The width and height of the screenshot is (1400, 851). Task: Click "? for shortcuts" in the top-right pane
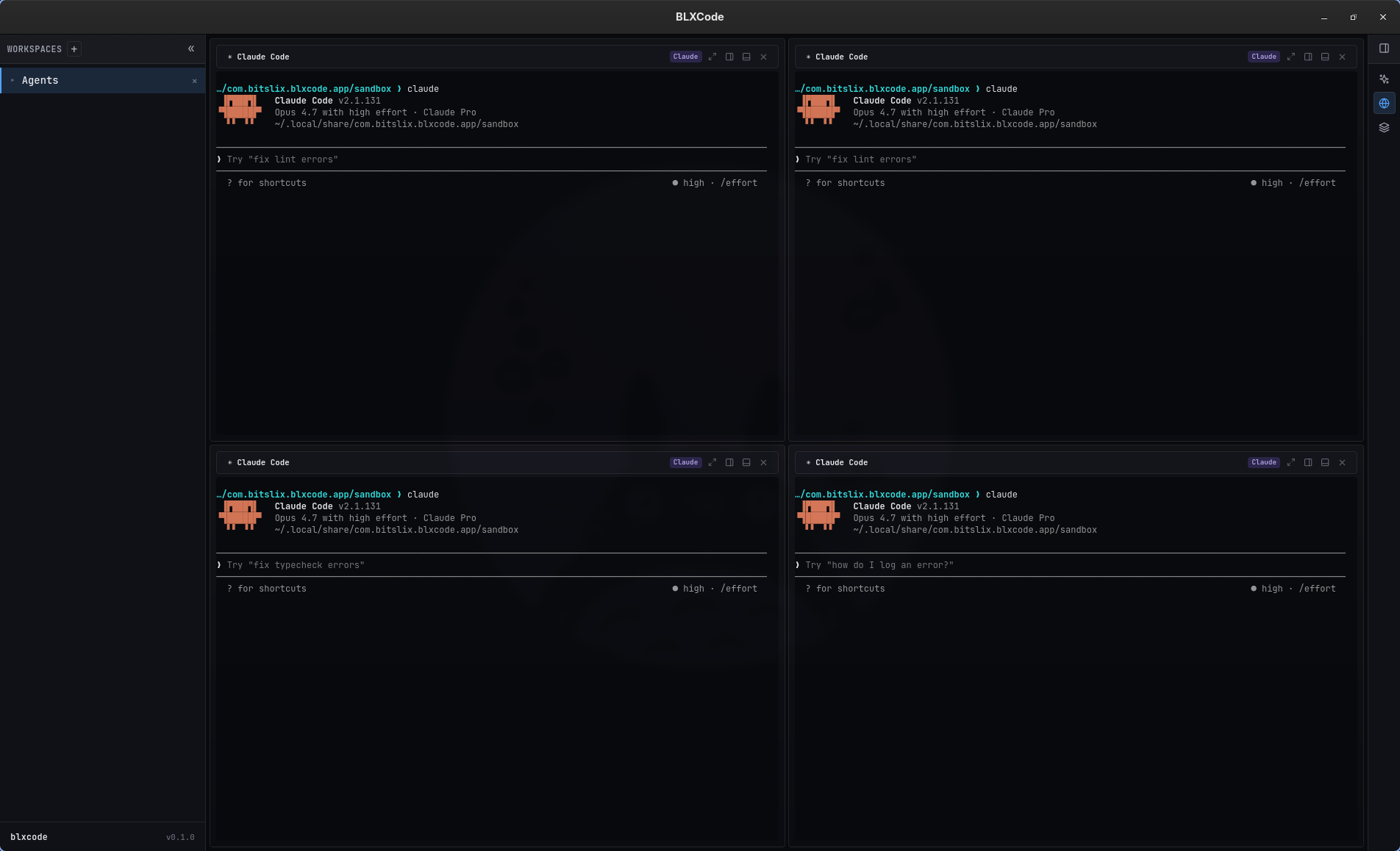[846, 183]
